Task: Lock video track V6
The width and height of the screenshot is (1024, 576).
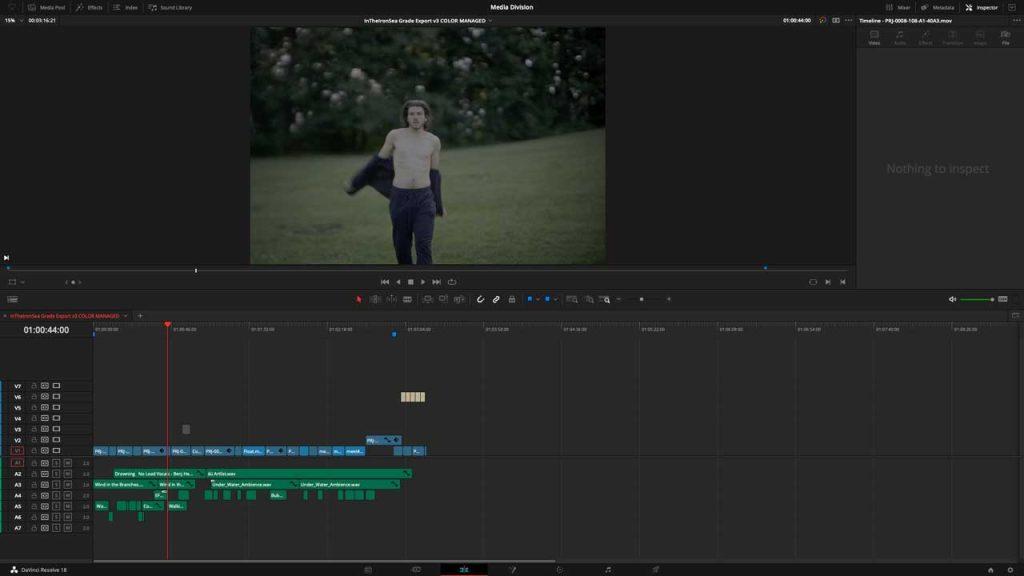Action: [x=34, y=396]
